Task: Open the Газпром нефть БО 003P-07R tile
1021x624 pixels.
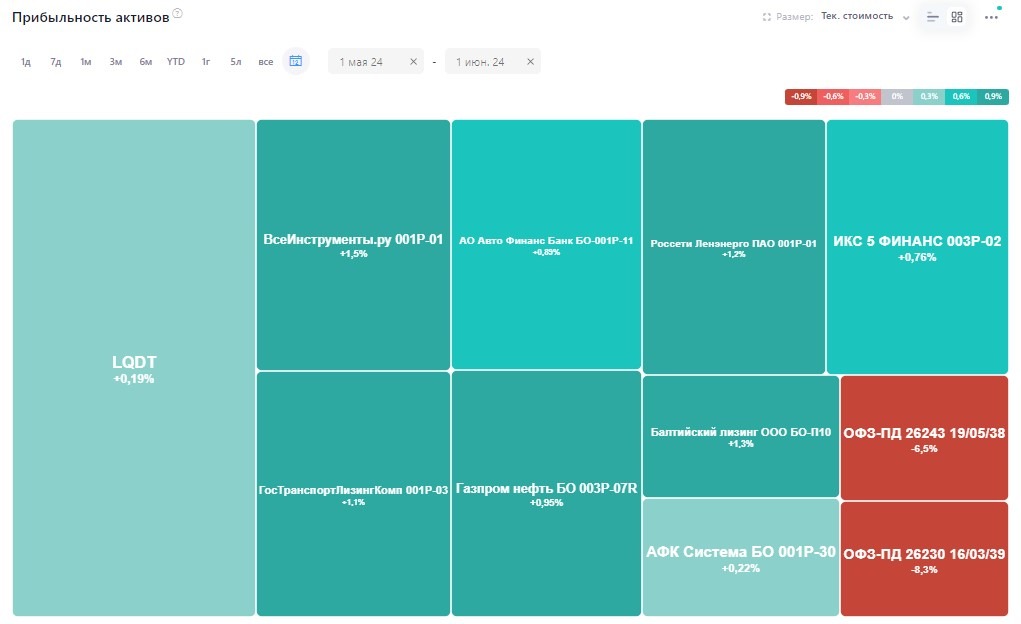Action: pos(546,493)
